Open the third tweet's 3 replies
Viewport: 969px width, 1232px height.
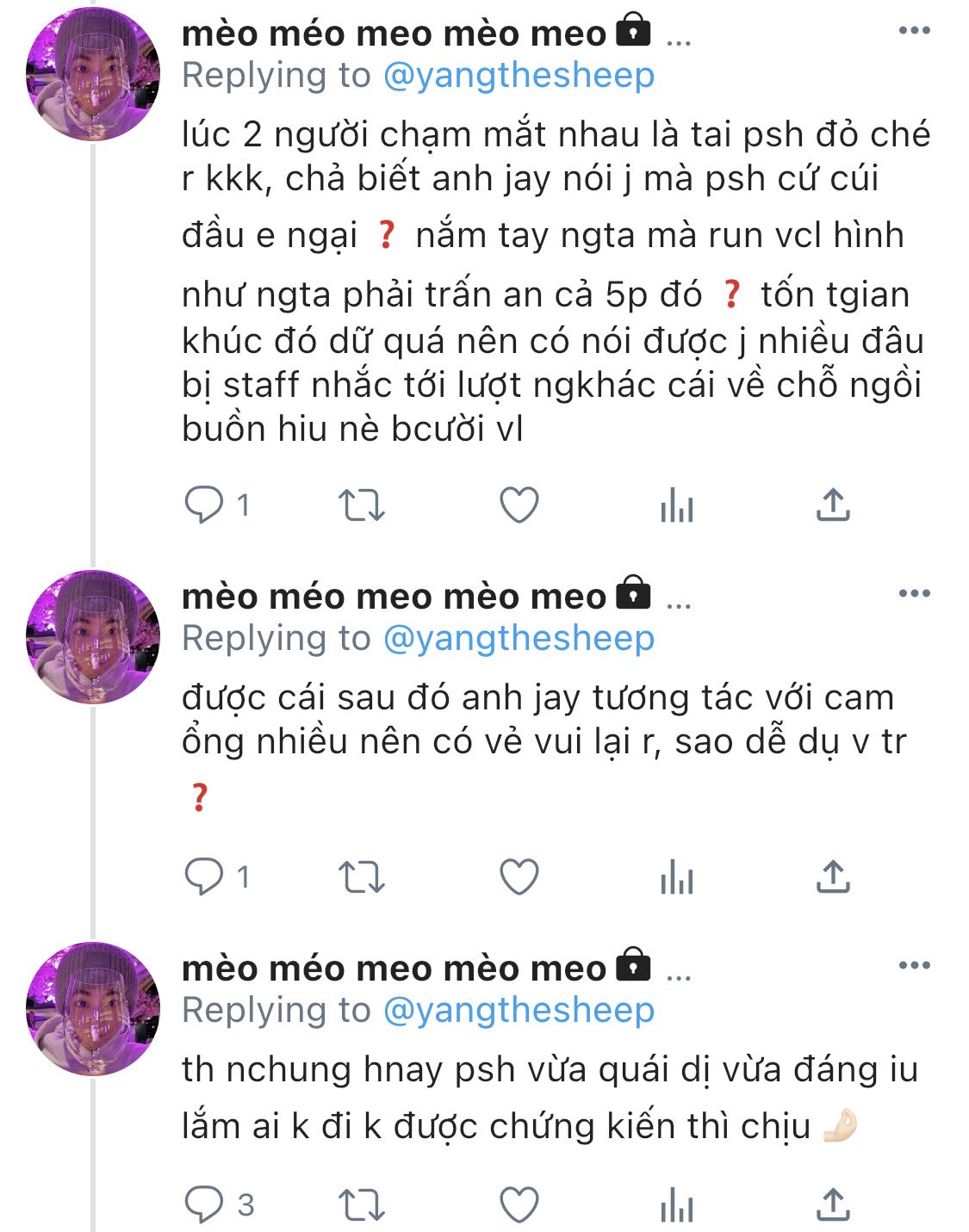point(219,1204)
